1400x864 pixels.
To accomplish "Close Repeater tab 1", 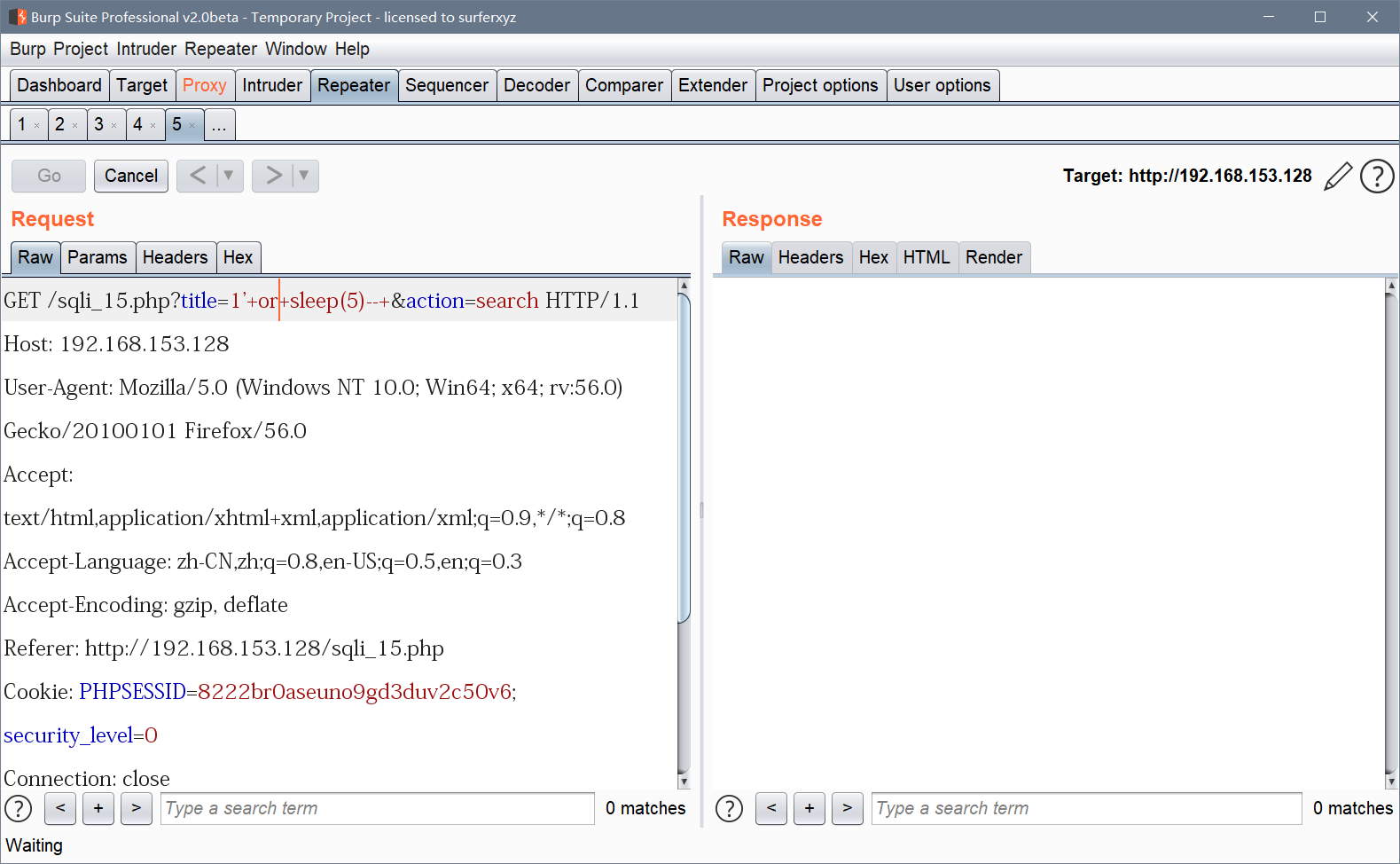I will pos(36,126).
